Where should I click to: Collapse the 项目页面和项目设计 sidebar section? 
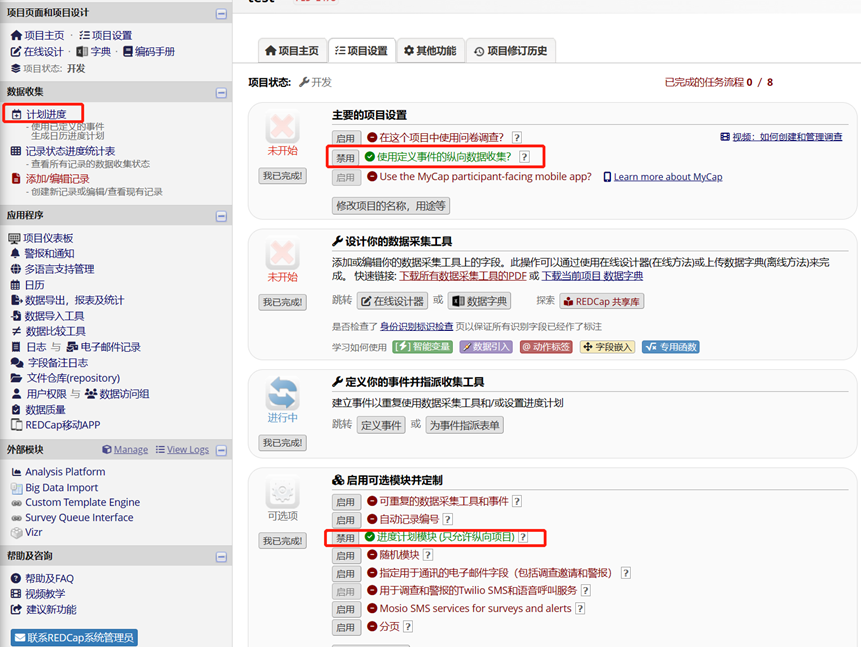221,14
